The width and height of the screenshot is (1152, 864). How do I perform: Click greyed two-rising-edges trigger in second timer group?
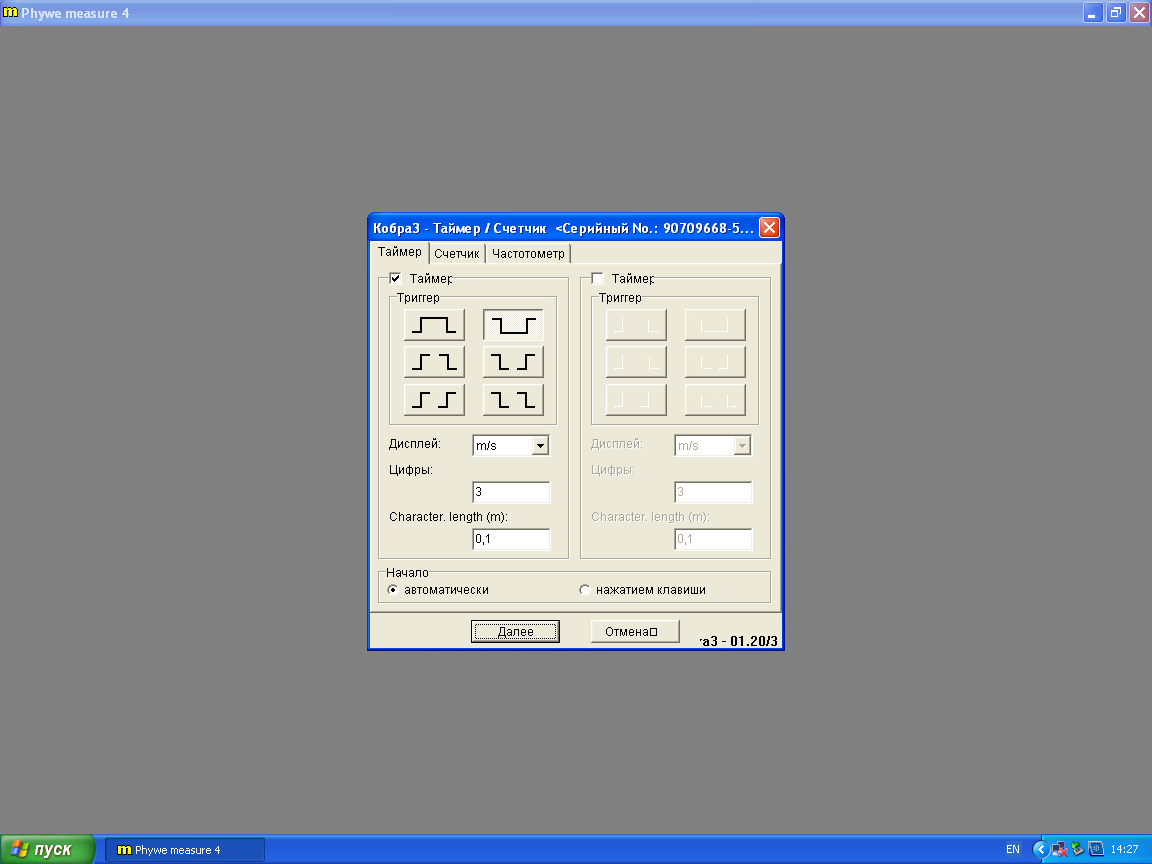pyautogui.click(x=636, y=400)
